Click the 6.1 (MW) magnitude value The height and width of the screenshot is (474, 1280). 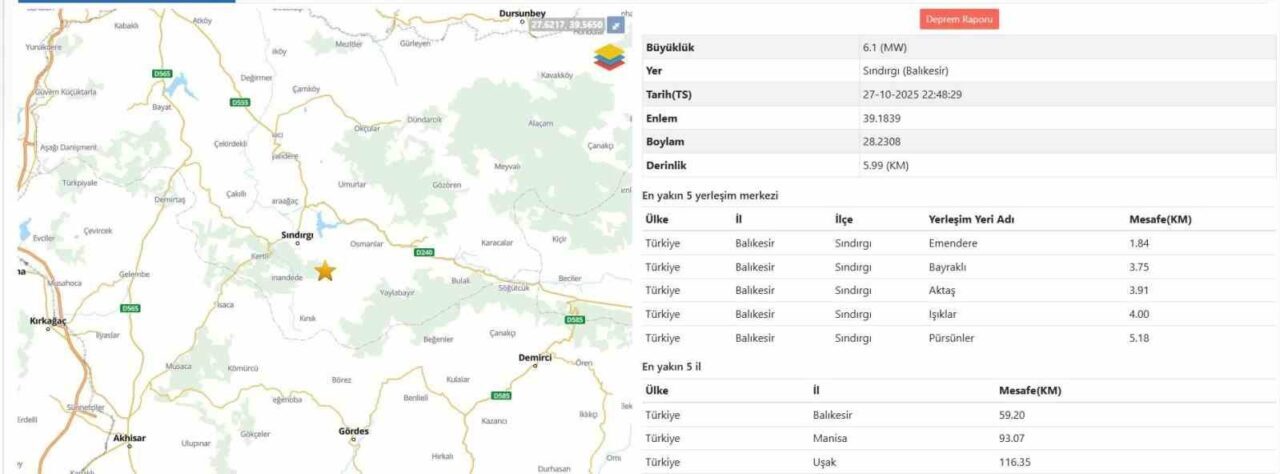[x=884, y=47]
